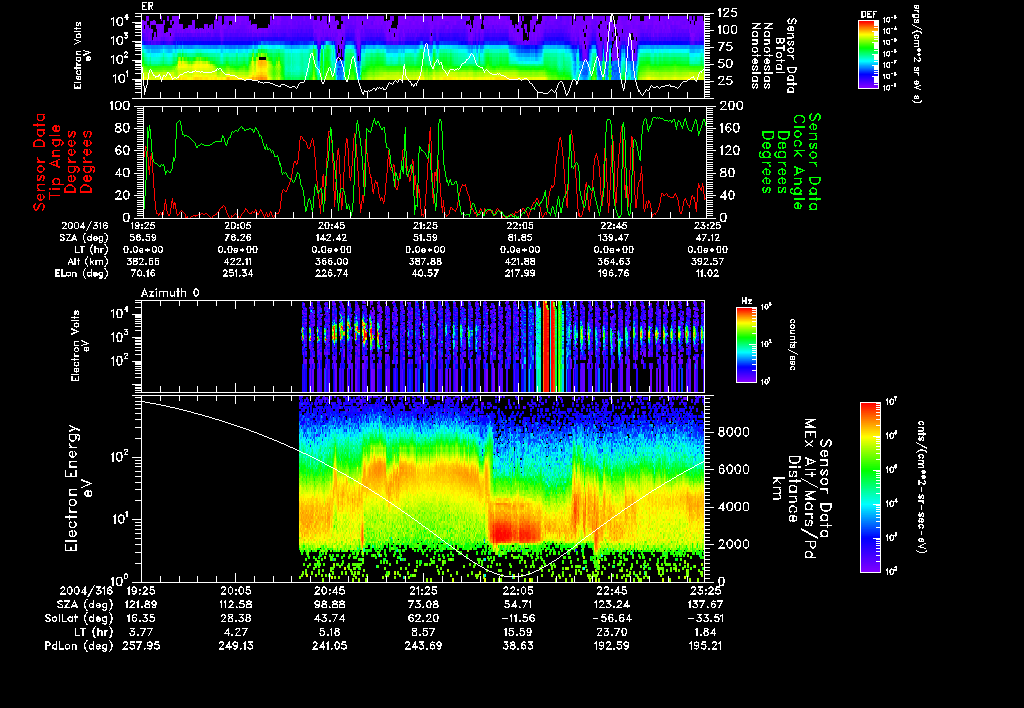Click the 8000 km distance axis tick label
This screenshot has width=1024, height=708.
(732, 432)
